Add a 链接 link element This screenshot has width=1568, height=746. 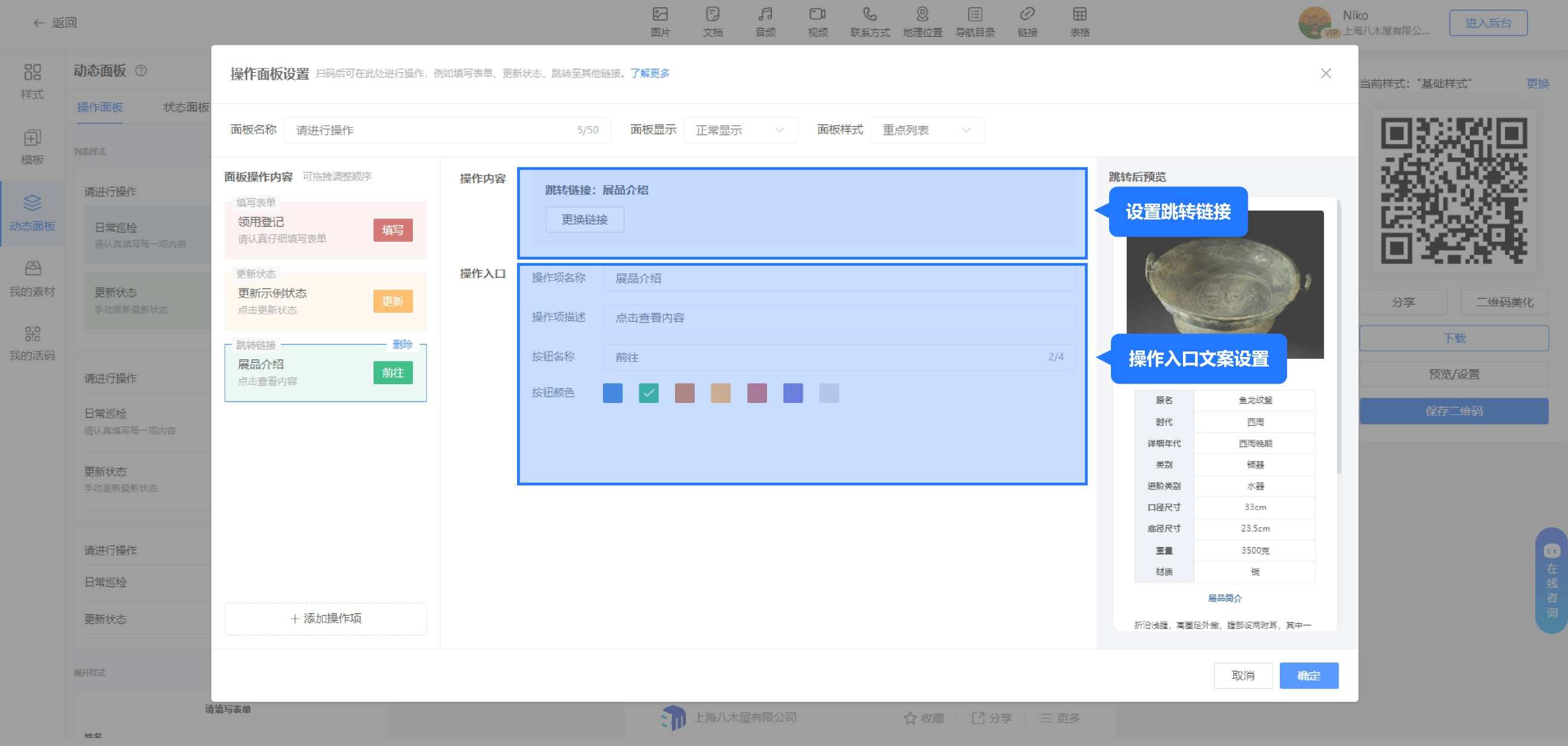point(1027,22)
